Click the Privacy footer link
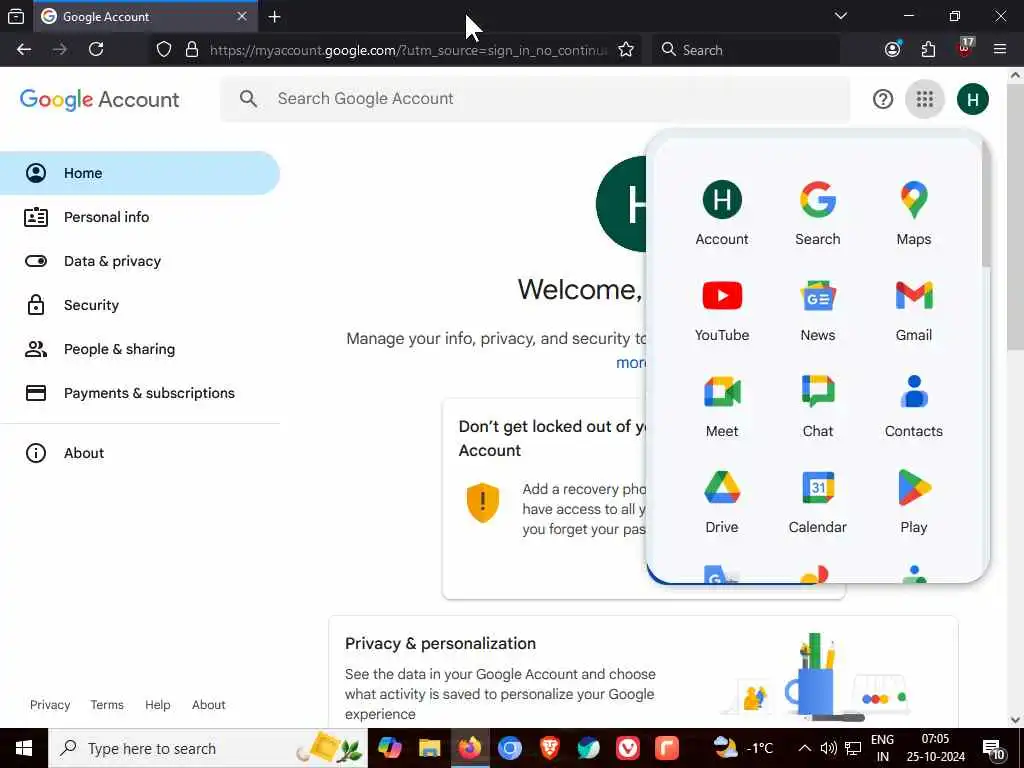The height and width of the screenshot is (768, 1024). coord(50,705)
